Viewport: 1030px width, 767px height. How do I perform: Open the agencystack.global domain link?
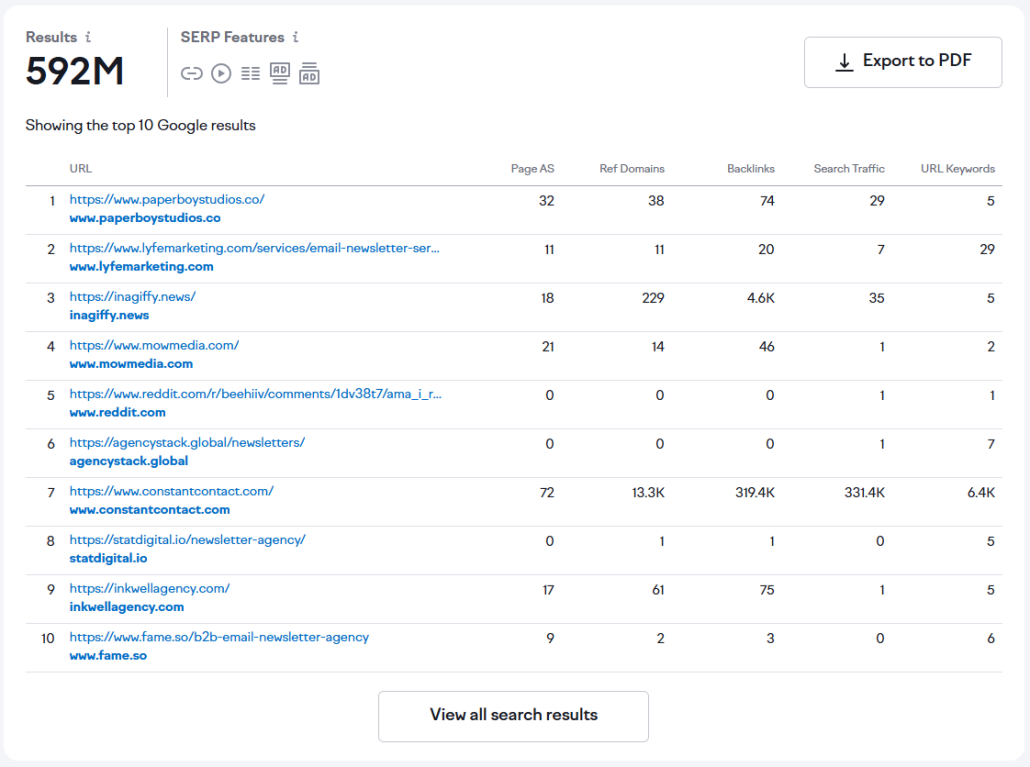coord(129,461)
